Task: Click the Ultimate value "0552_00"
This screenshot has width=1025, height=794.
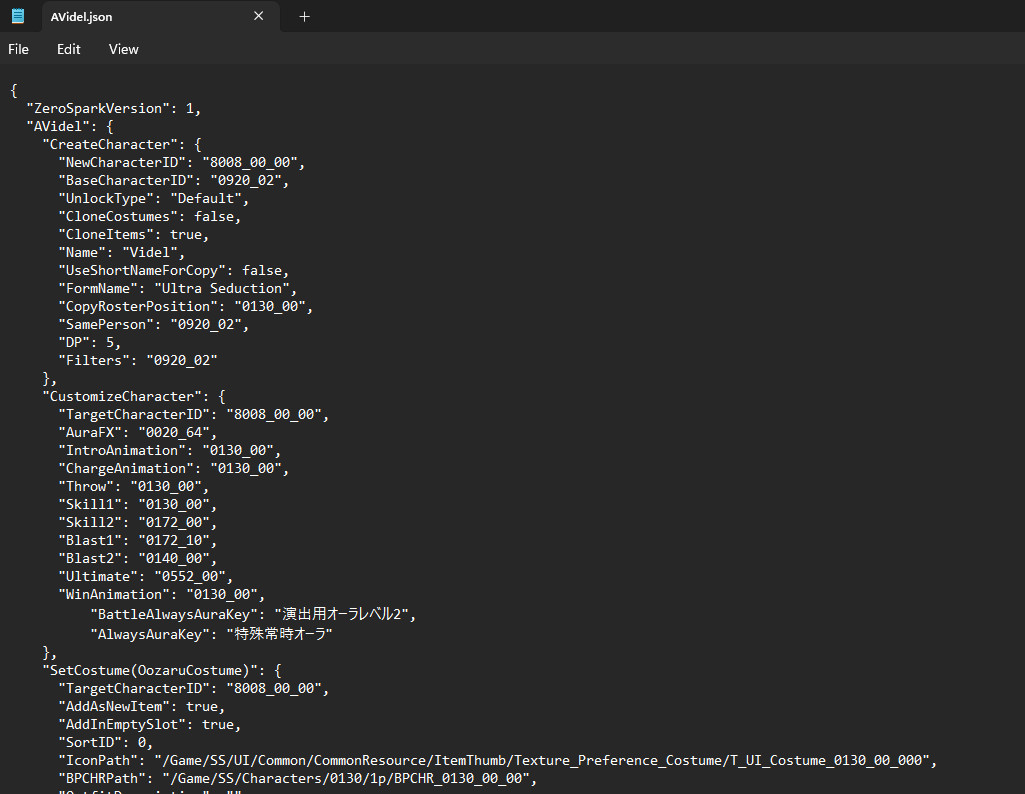Action: click(191, 576)
